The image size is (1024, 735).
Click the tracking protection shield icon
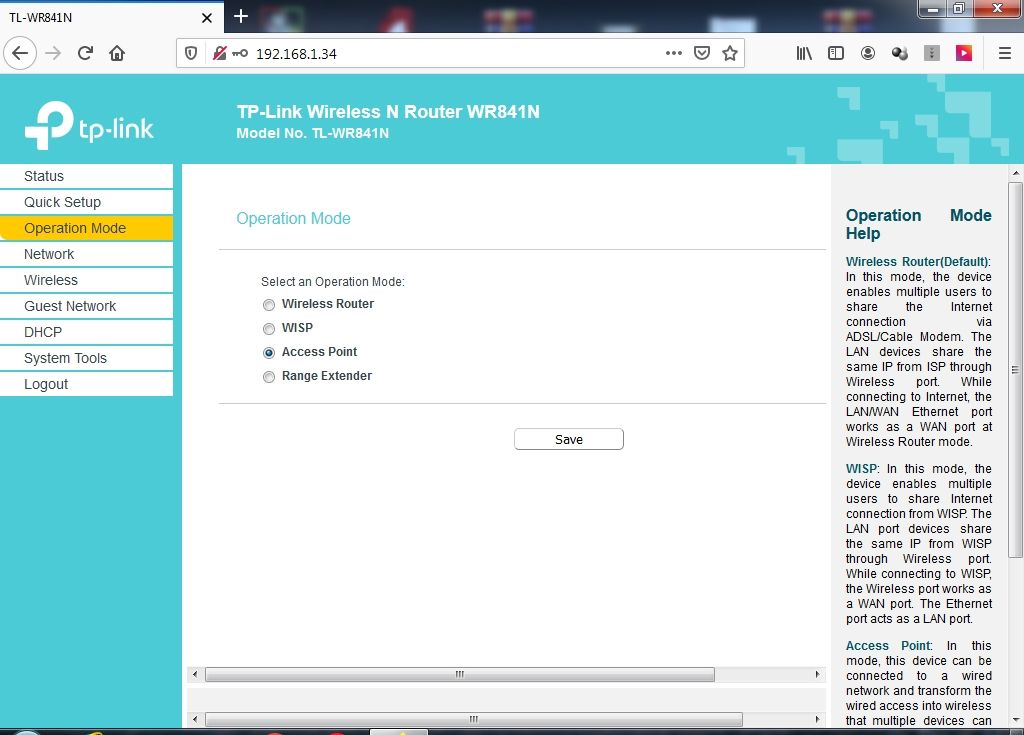pos(191,53)
